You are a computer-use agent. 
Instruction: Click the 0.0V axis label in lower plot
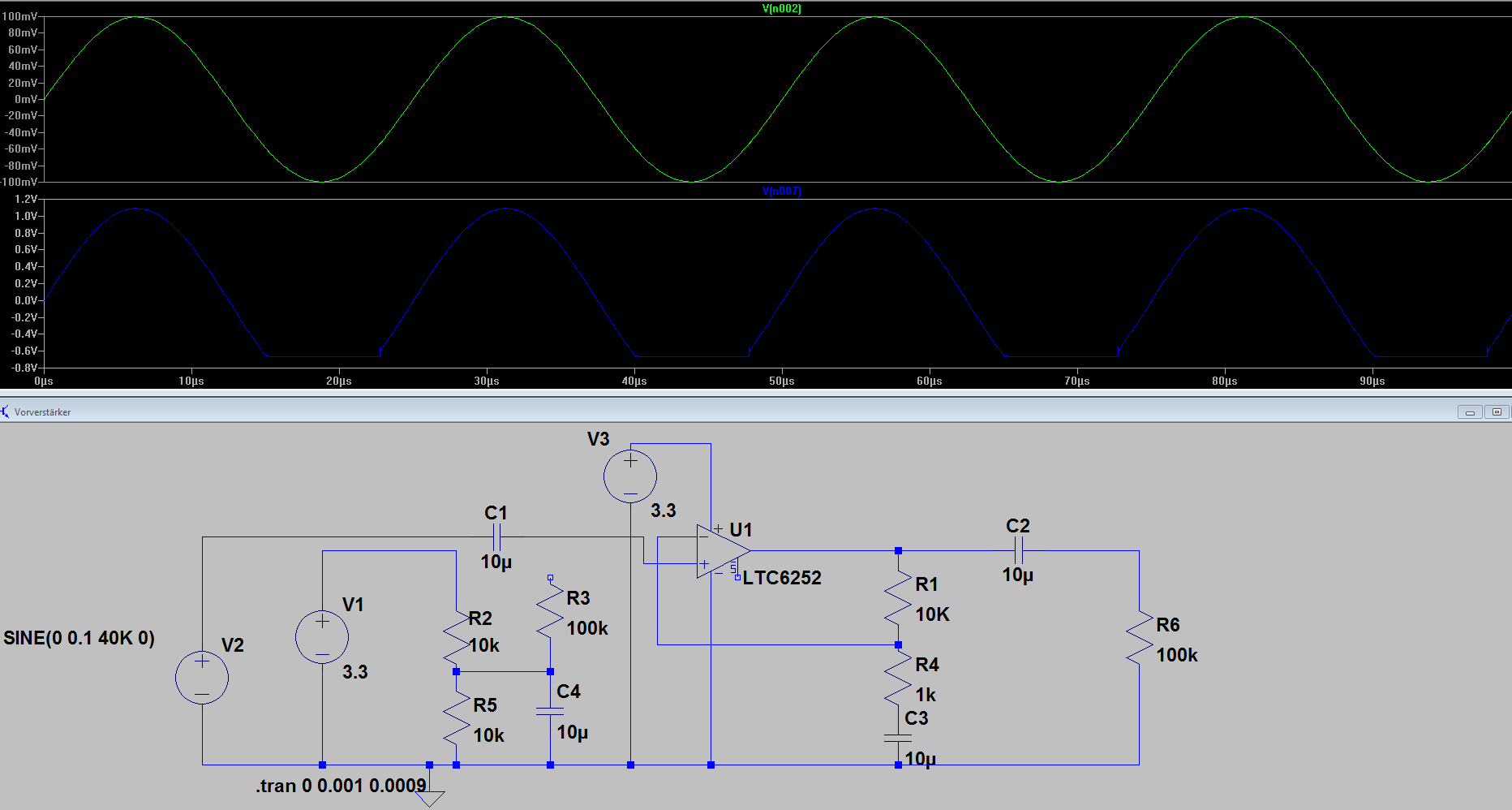[x=26, y=300]
